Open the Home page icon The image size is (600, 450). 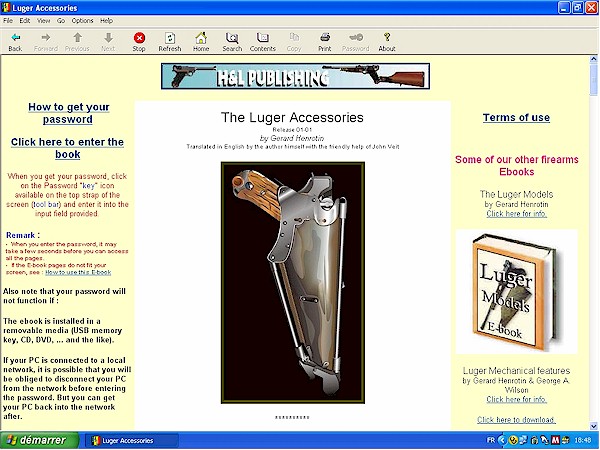(x=201, y=38)
